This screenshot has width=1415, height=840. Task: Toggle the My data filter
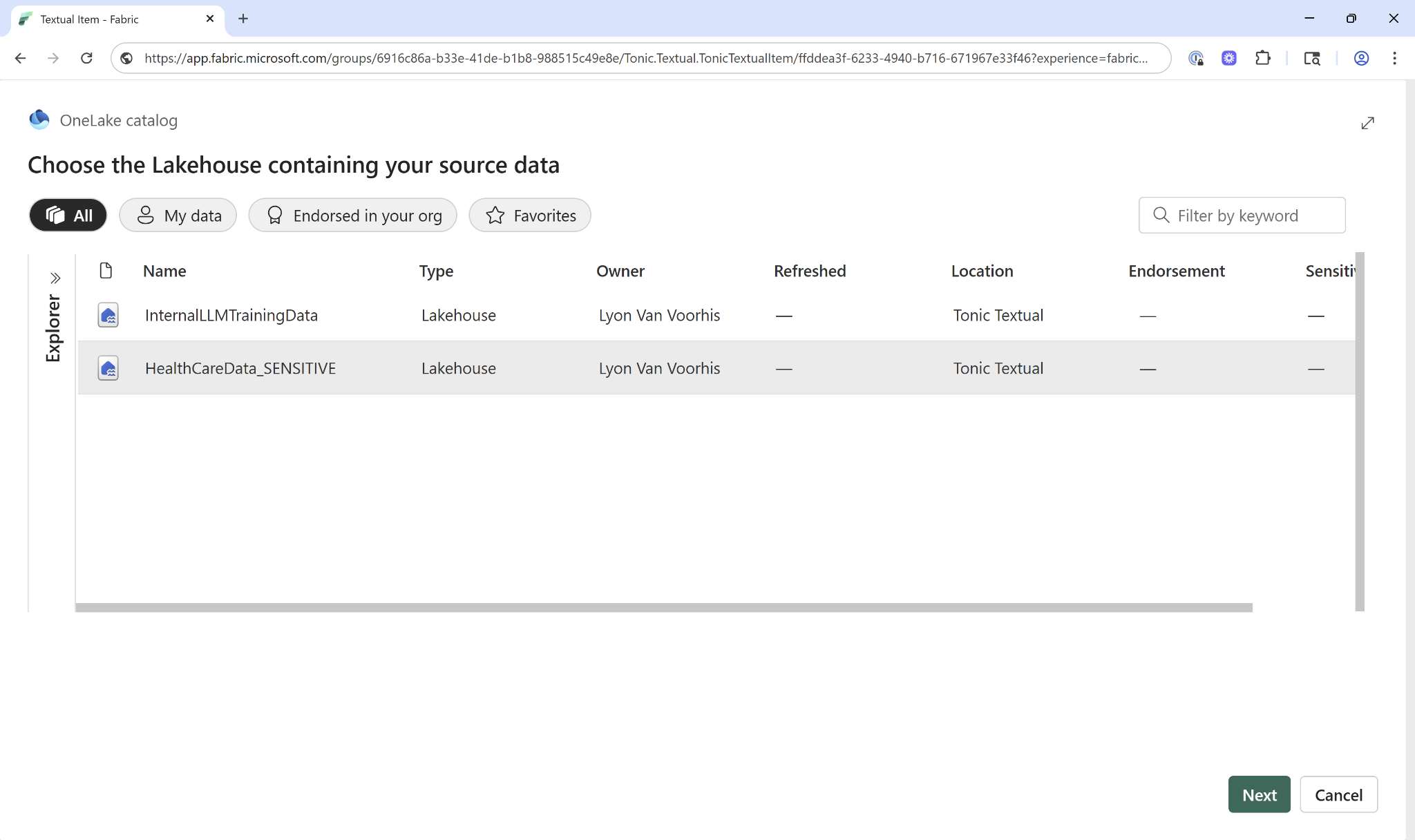[x=178, y=215]
